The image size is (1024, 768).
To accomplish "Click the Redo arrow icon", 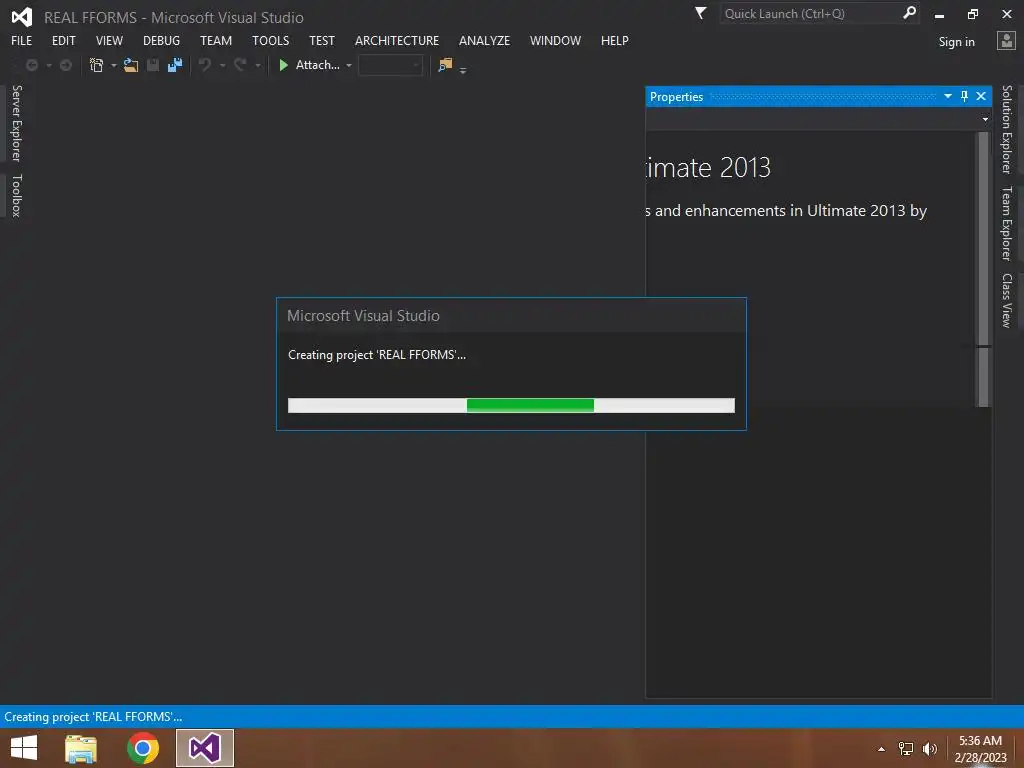I will (x=240, y=65).
